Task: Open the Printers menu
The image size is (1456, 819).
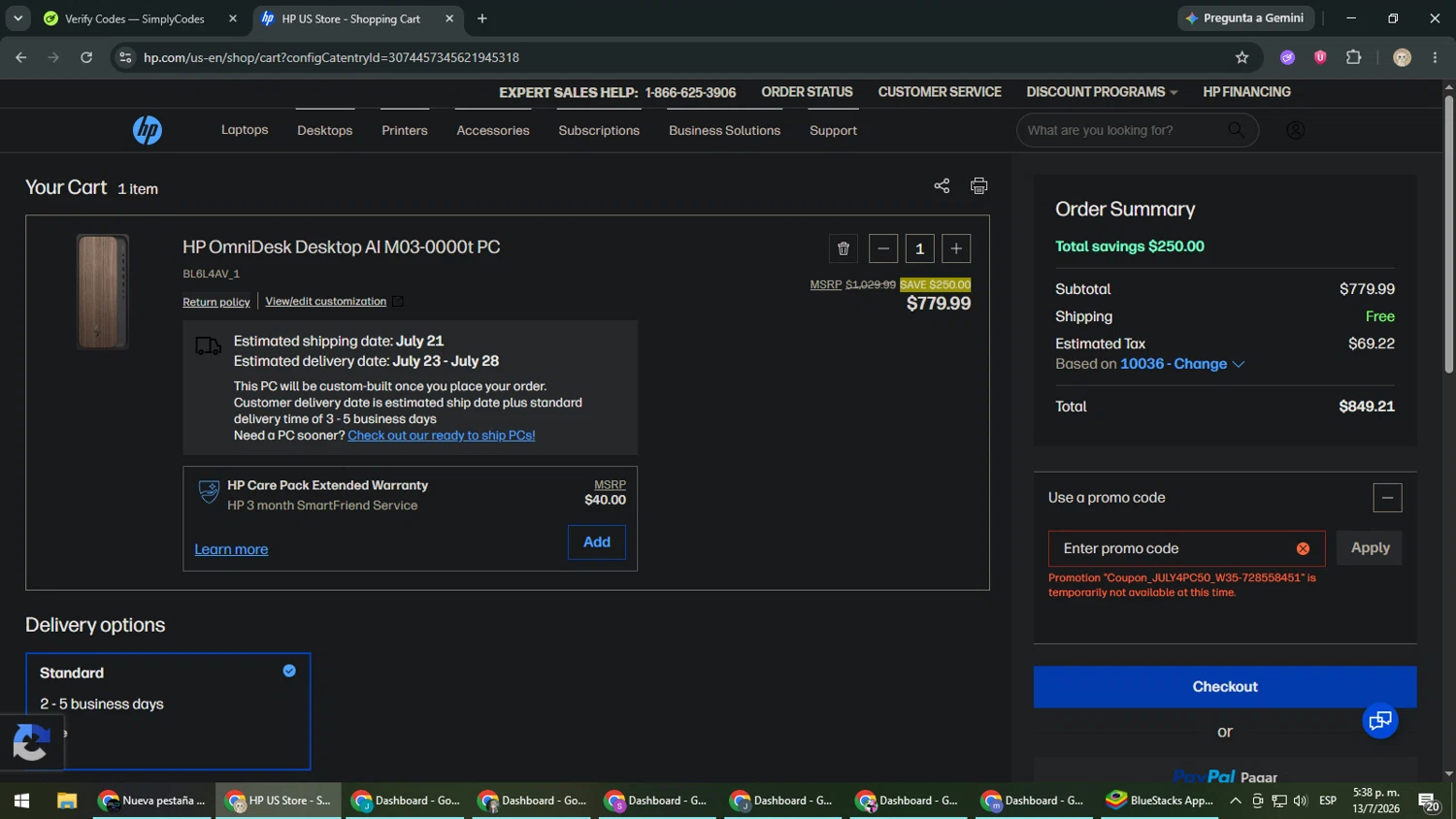Action: coord(405,130)
